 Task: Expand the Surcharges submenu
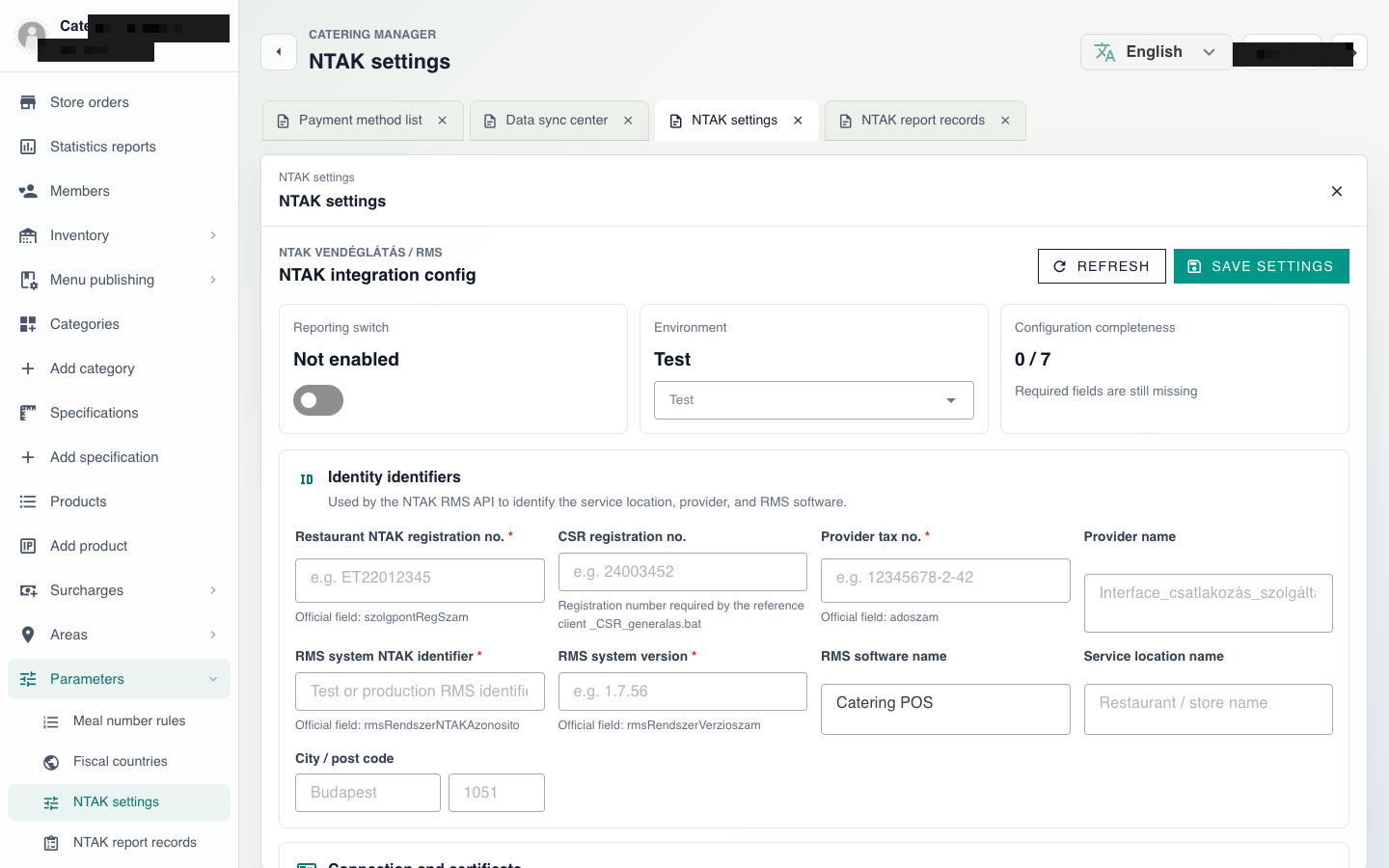(213, 590)
